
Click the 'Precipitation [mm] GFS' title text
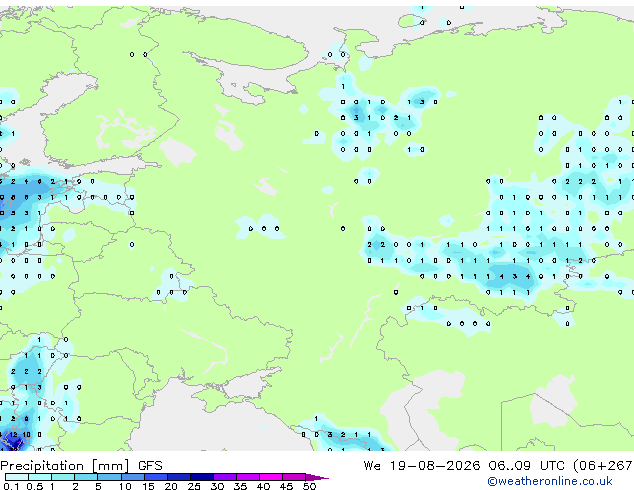[x=81, y=466]
